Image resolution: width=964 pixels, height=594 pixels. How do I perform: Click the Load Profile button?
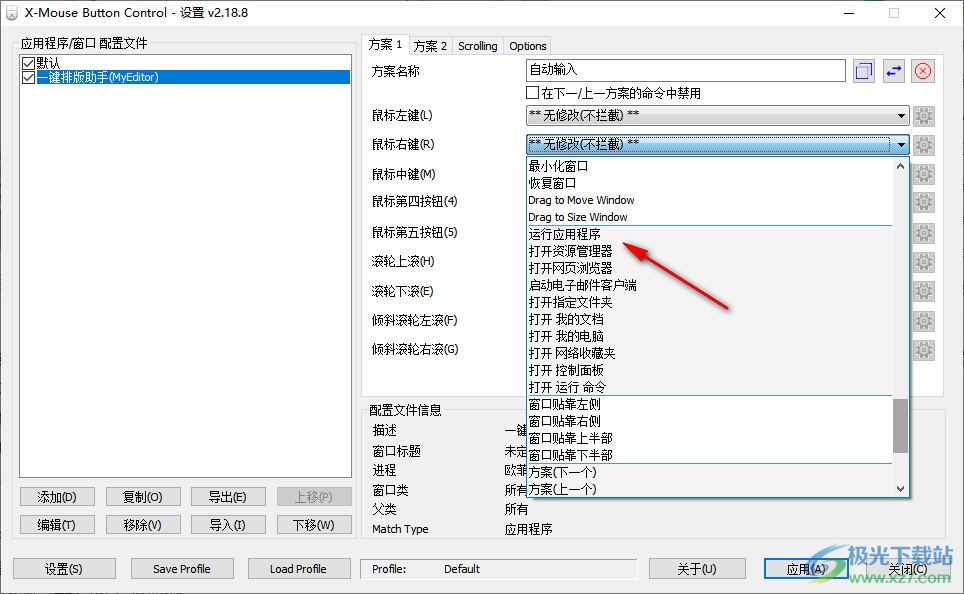pos(299,569)
